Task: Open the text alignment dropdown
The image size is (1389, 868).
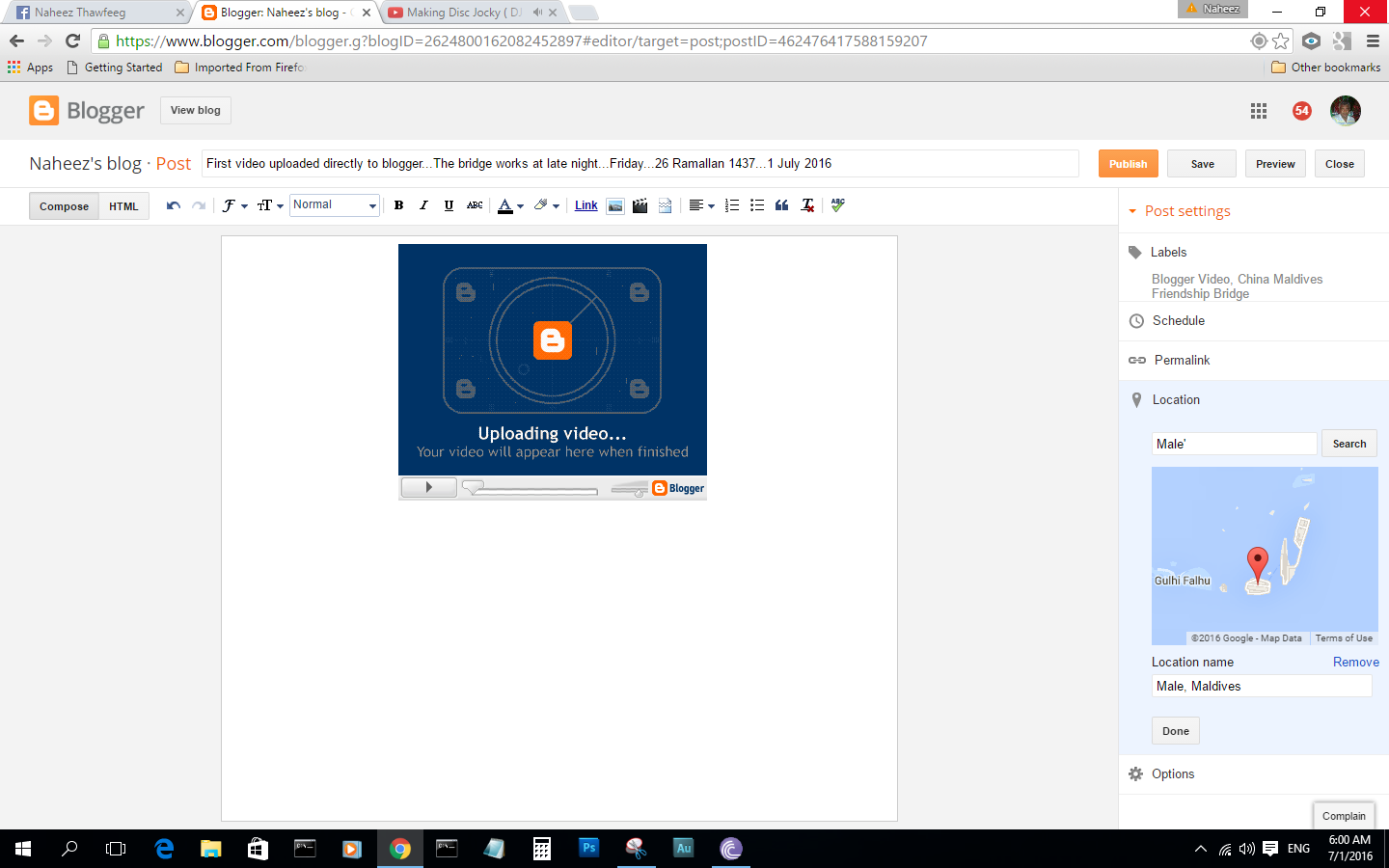Action: click(701, 205)
